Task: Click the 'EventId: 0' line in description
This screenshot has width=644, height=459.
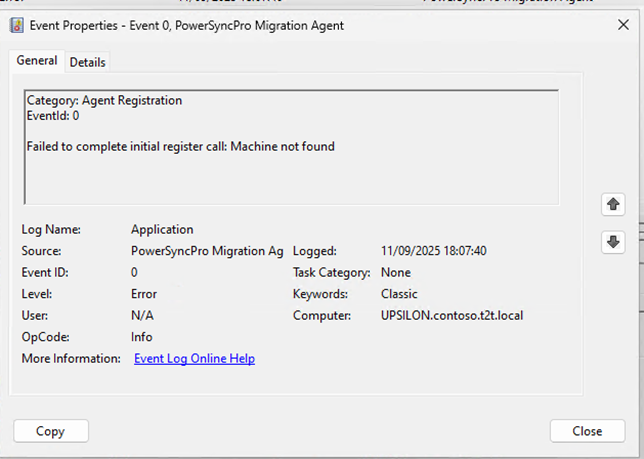Action: 53,116
